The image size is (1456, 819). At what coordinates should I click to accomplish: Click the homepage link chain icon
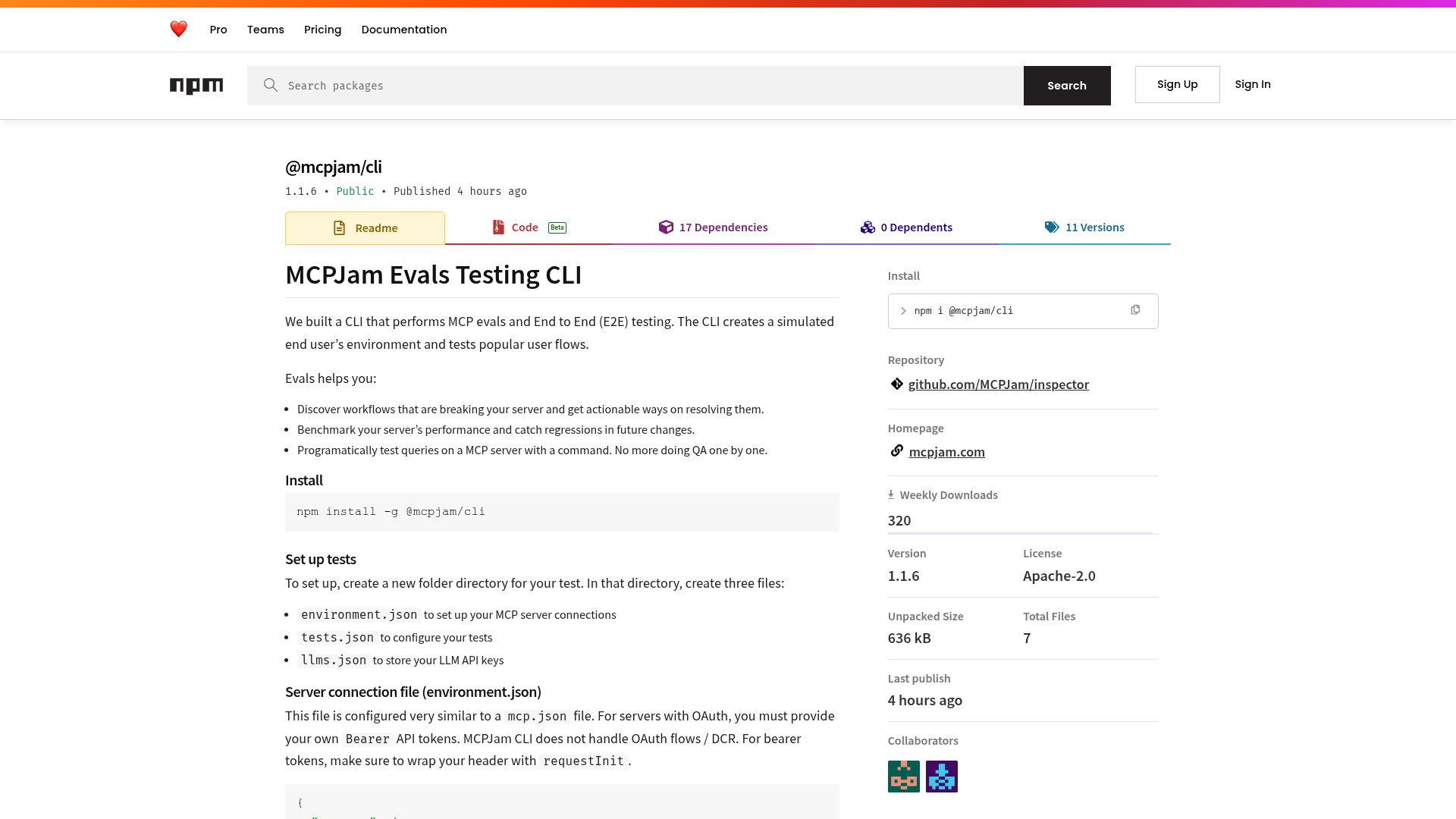tap(896, 451)
